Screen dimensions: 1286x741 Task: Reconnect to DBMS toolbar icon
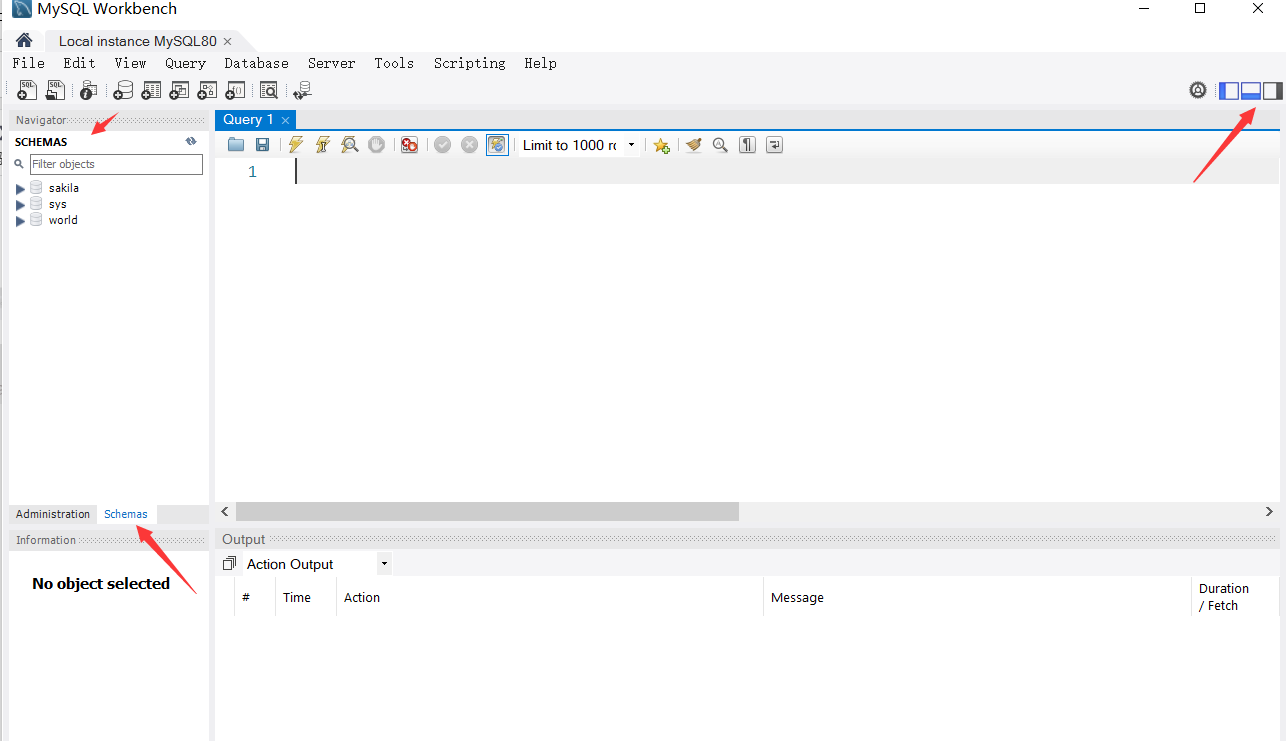302,90
